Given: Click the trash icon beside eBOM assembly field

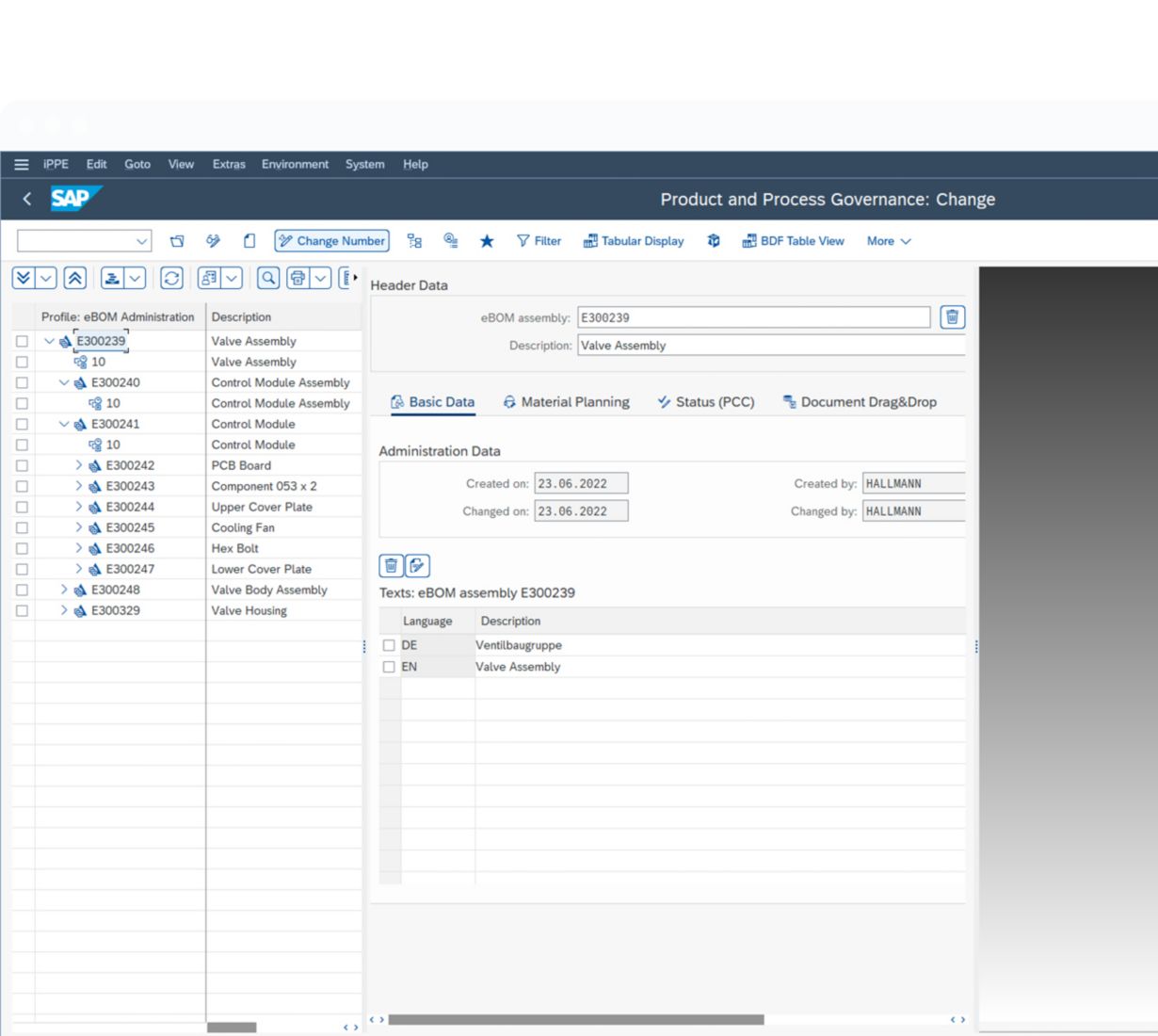Looking at the screenshot, I should [x=952, y=317].
